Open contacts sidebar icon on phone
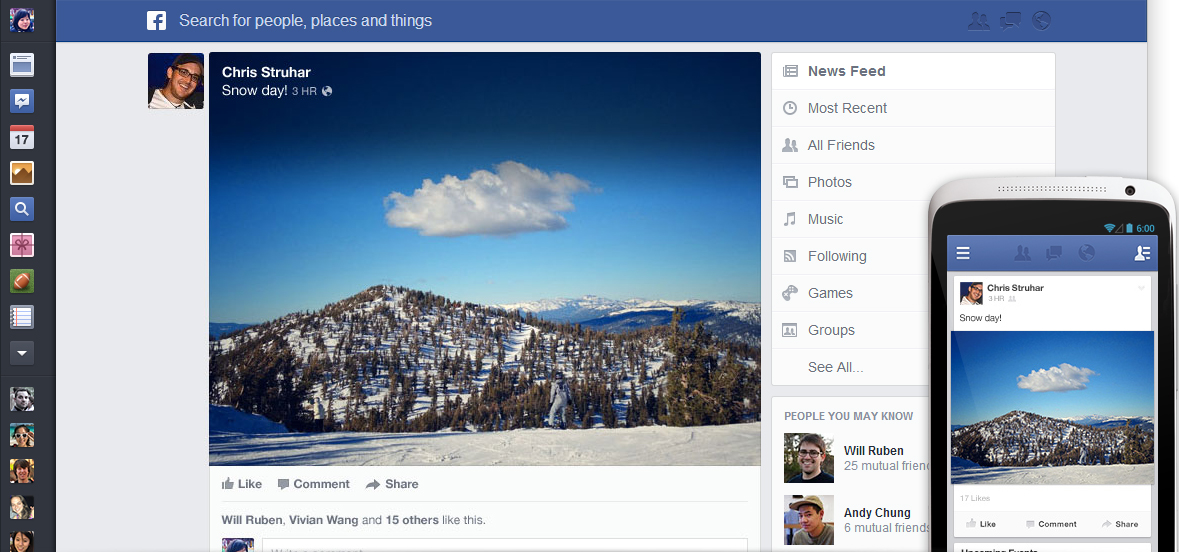This screenshot has height=552, width=1179. [x=1142, y=253]
